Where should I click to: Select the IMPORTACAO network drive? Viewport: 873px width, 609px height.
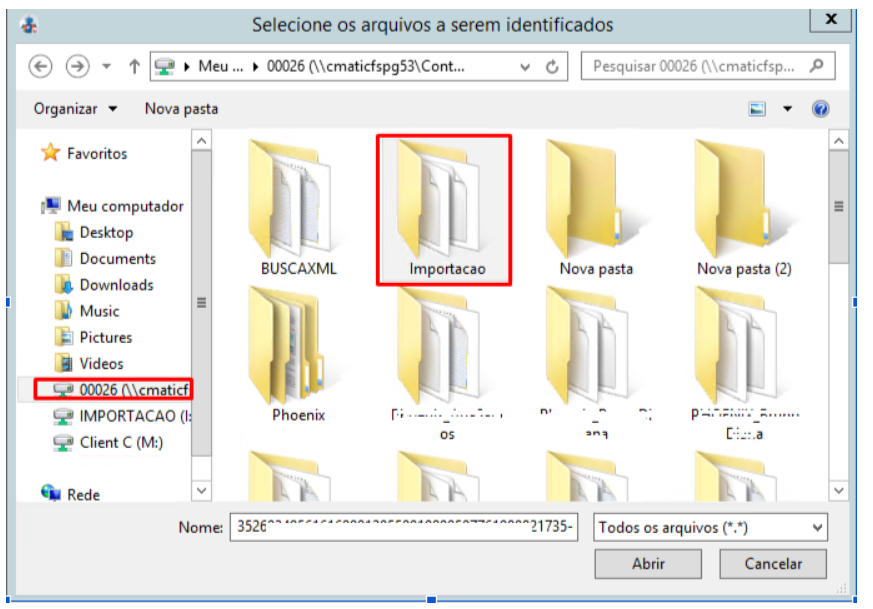point(122,416)
